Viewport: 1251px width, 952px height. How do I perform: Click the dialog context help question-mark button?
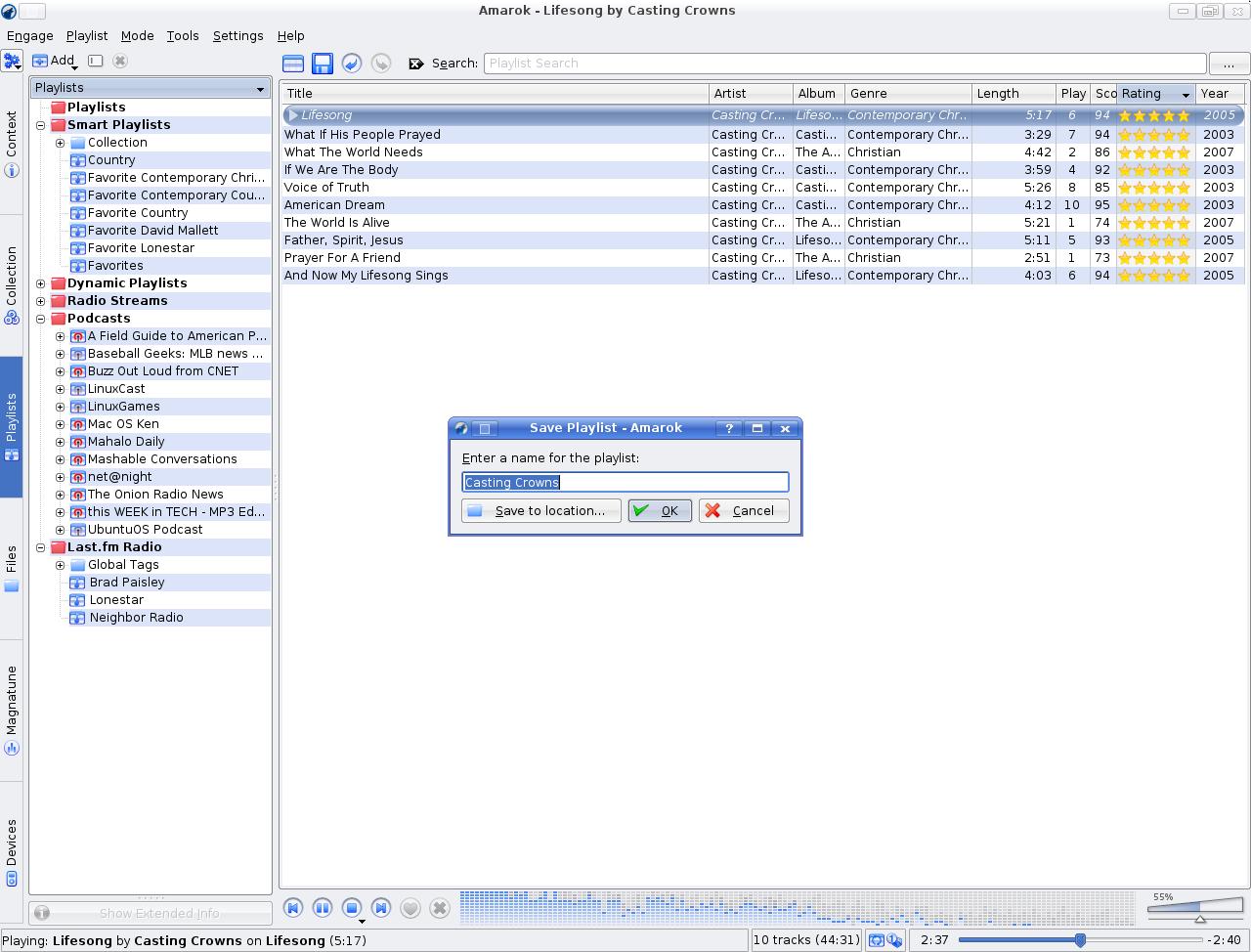pos(729,428)
